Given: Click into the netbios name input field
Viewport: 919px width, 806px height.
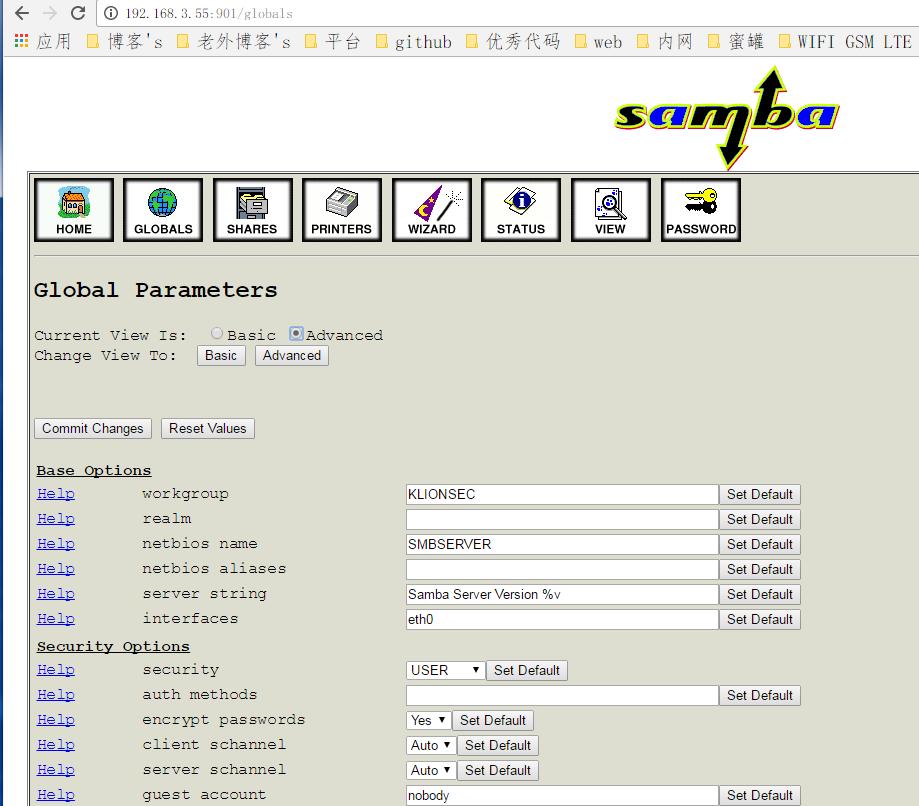Looking at the screenshot, I should [x=562, y=544].
